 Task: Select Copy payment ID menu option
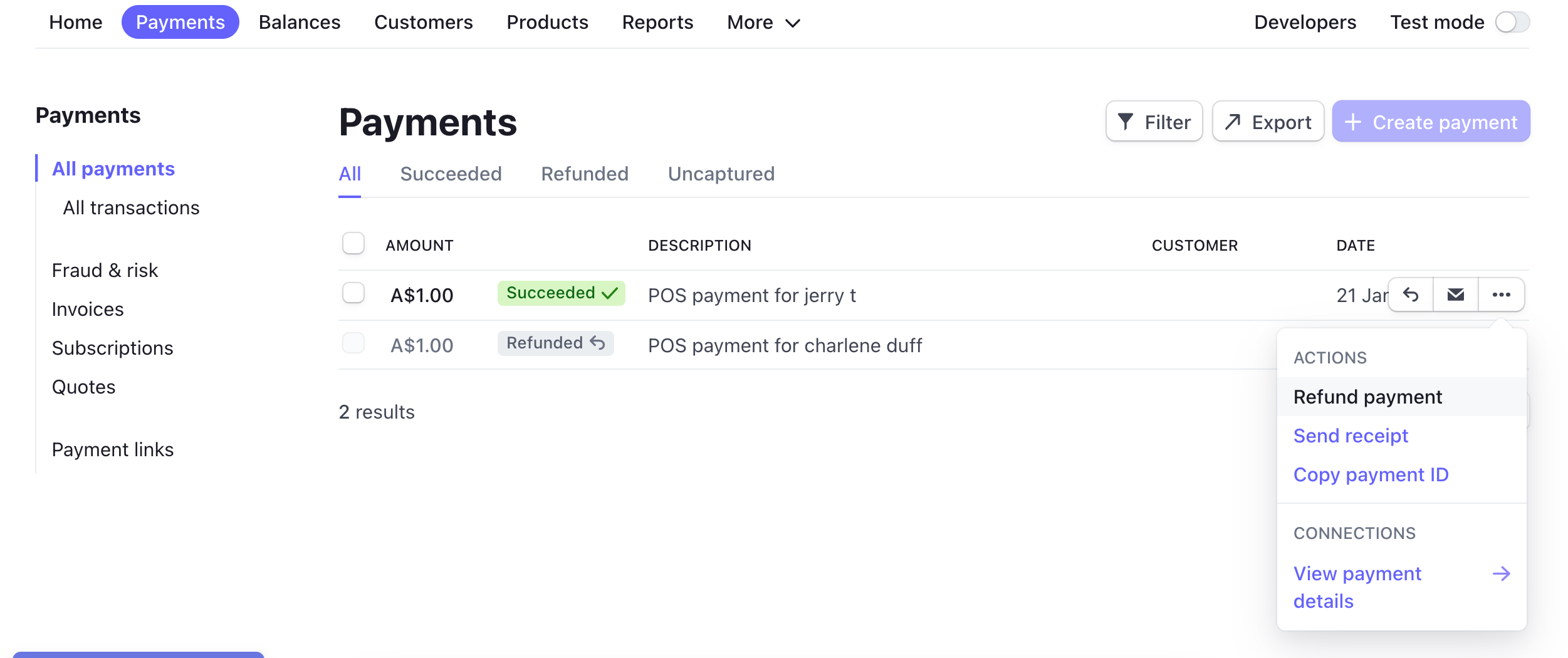coord(1371,475)
